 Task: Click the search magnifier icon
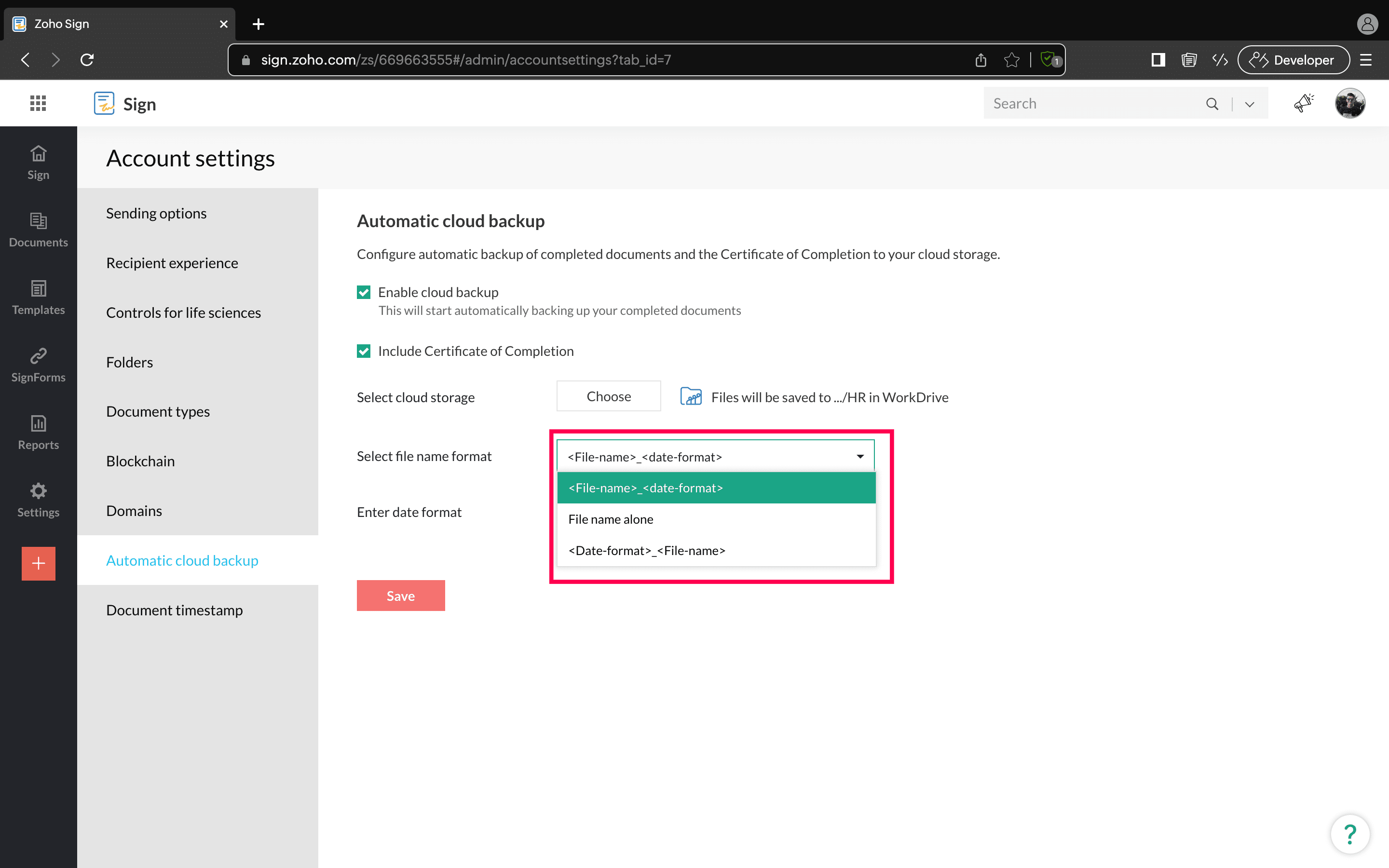(1212, 104)
